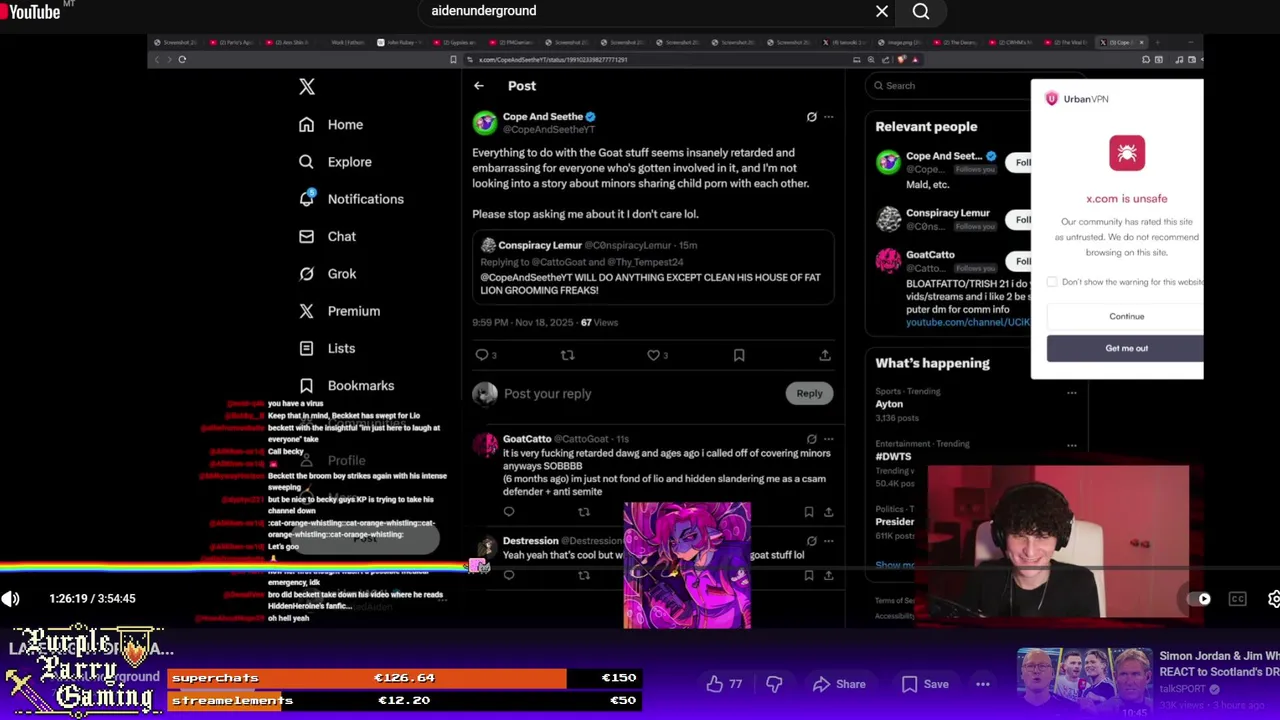Open the #DWTS trending topic
1280x720 pixels.
point(893,456)
